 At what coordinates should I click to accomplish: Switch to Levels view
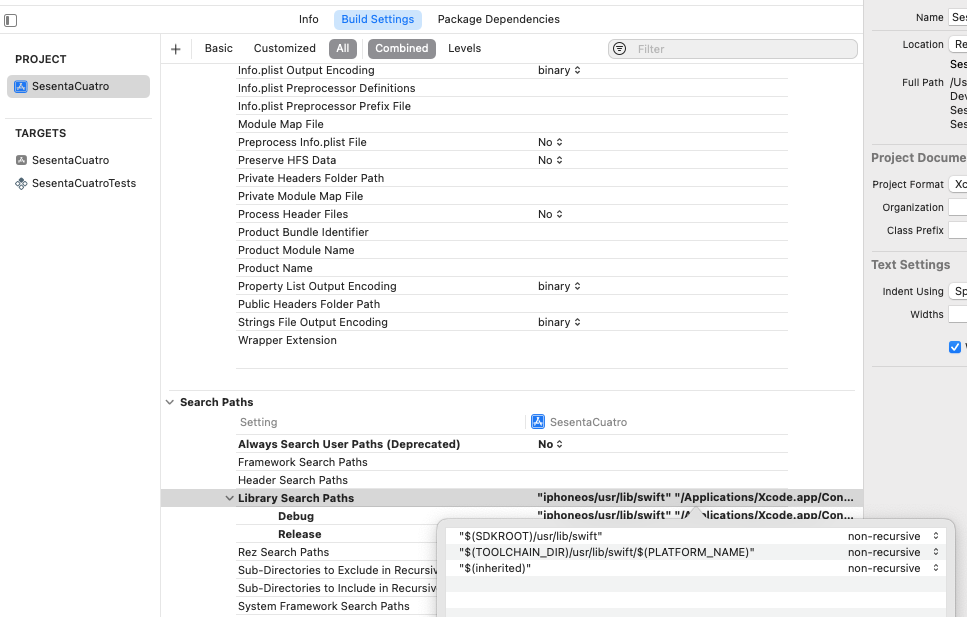pos(464,48)
